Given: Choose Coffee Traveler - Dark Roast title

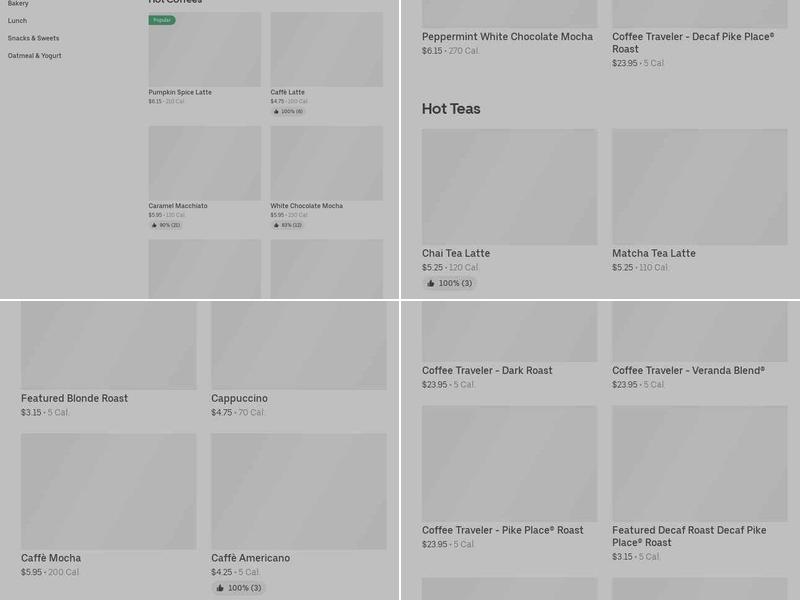Looking at the screenshot, I should coord(487,371).
